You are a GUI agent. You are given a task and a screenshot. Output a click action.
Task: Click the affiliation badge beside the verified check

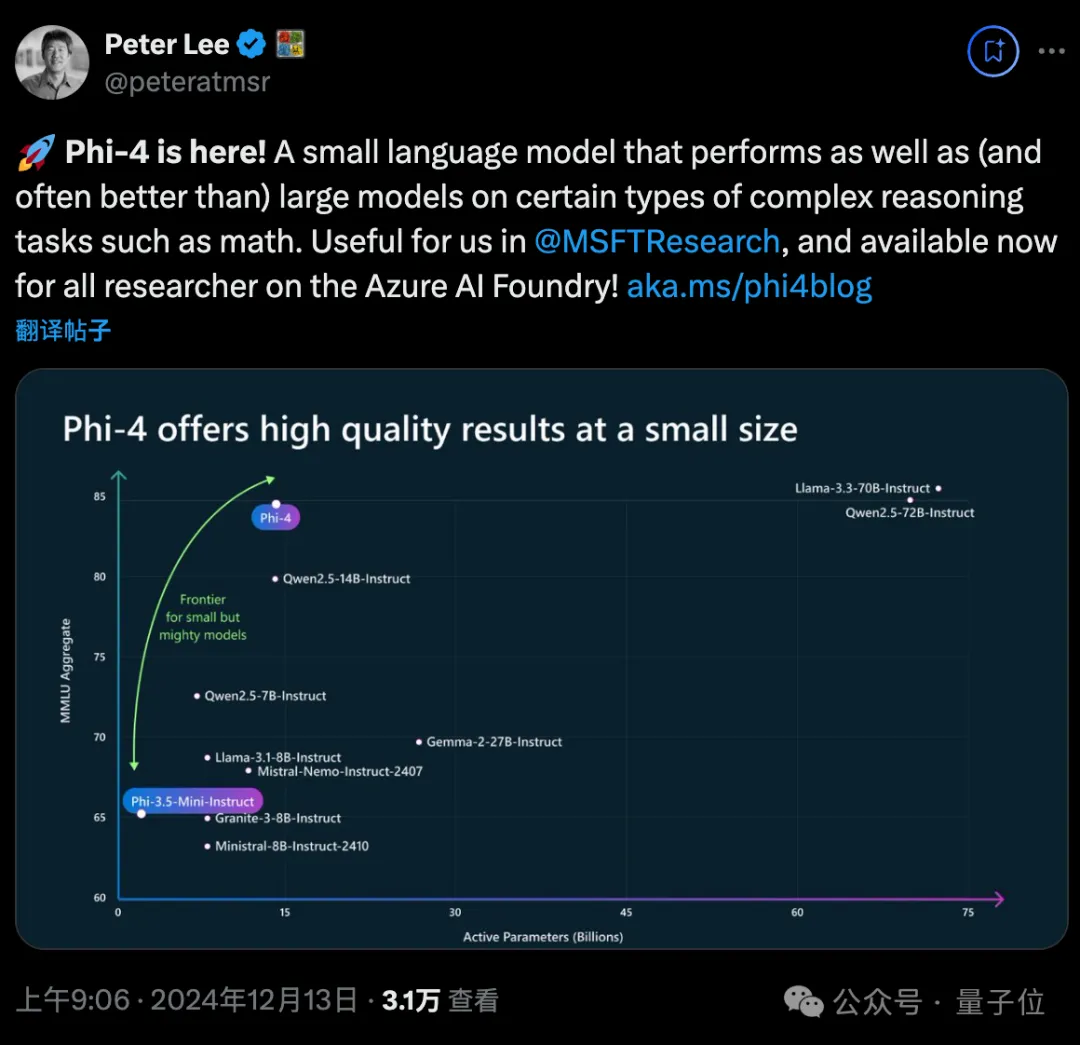tap(290, 44)
